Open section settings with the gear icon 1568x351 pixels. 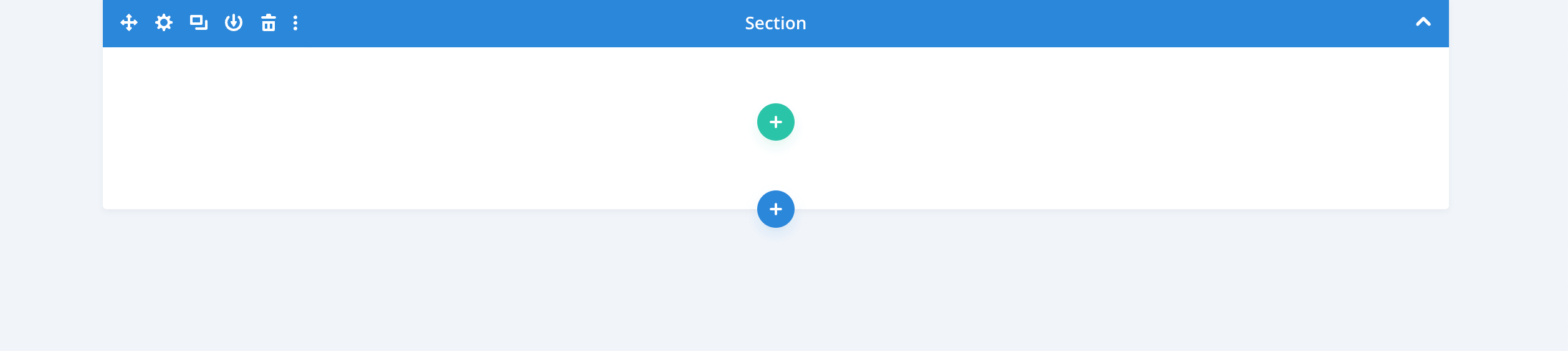[164, 23]
